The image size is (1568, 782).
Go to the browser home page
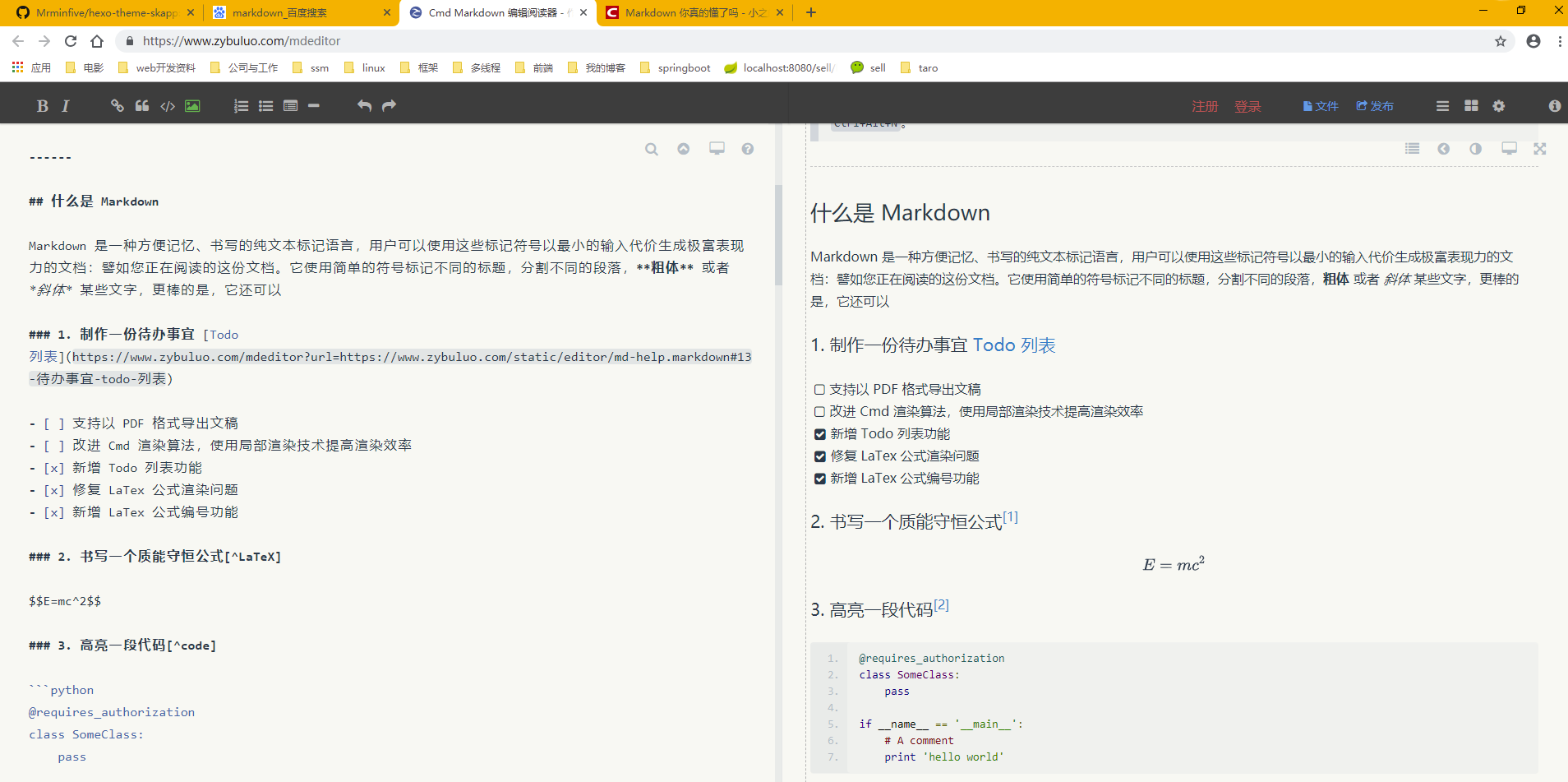click(x=97, y=41)
